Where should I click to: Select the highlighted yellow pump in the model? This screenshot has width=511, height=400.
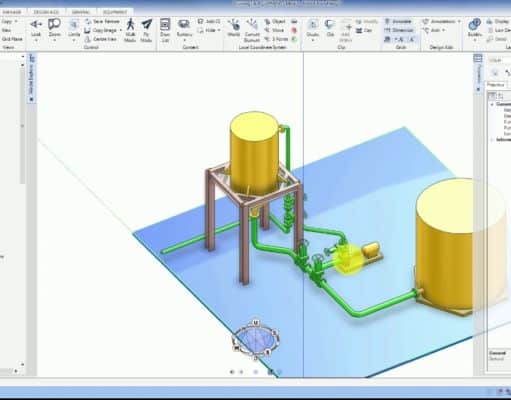coord(348,259)
